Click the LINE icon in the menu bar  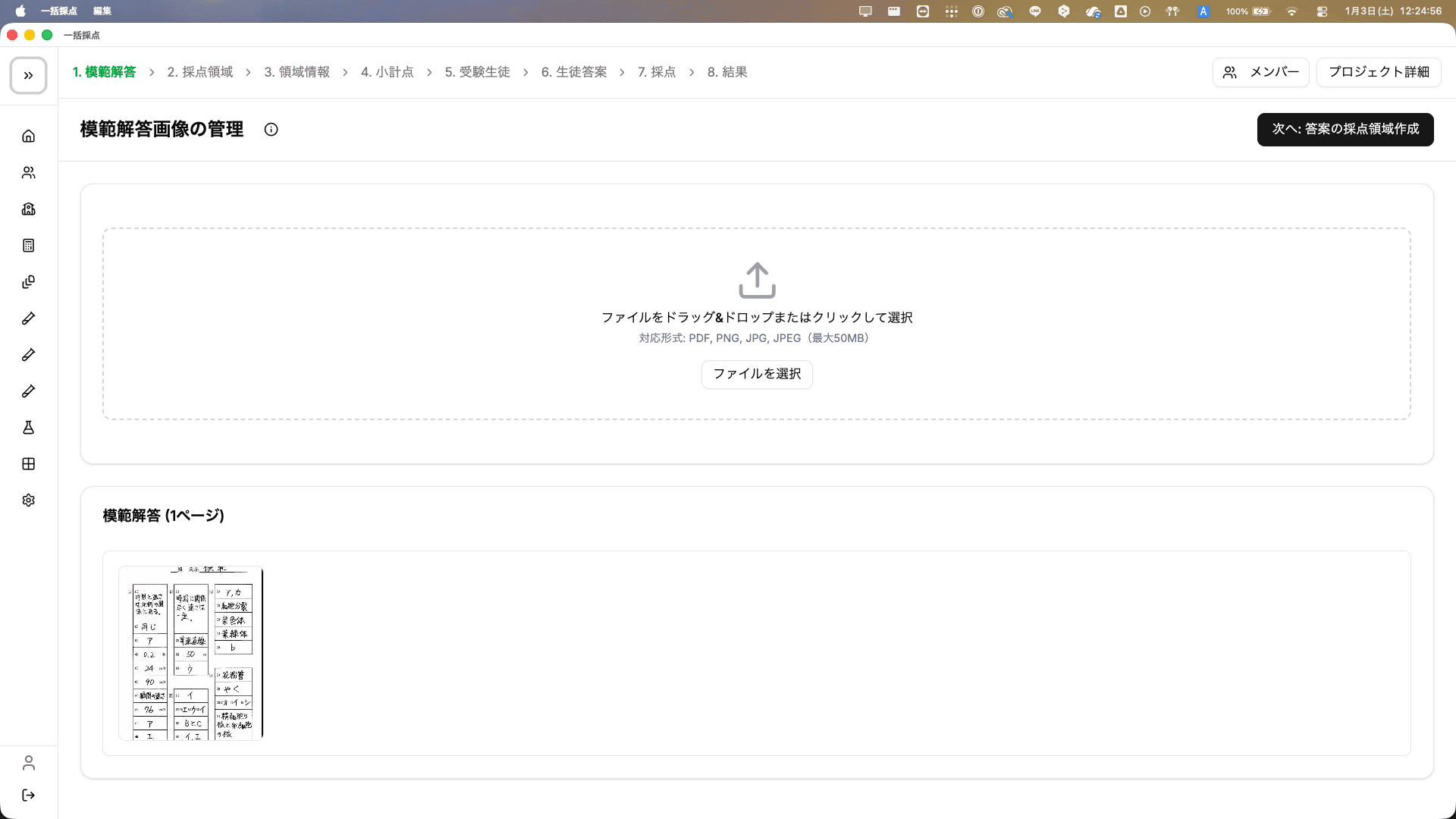point(1035,11)
